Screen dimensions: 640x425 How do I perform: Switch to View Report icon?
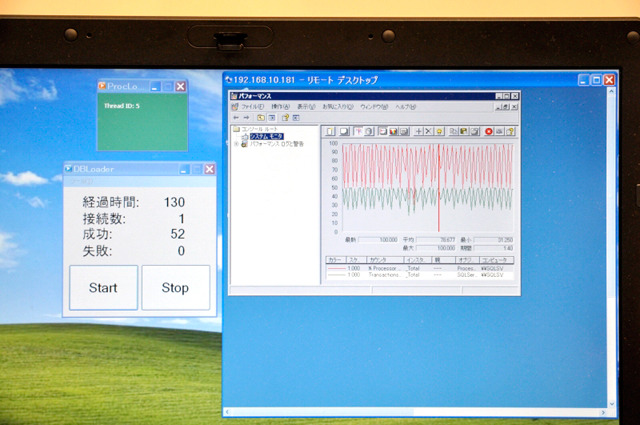coord(404,131)
